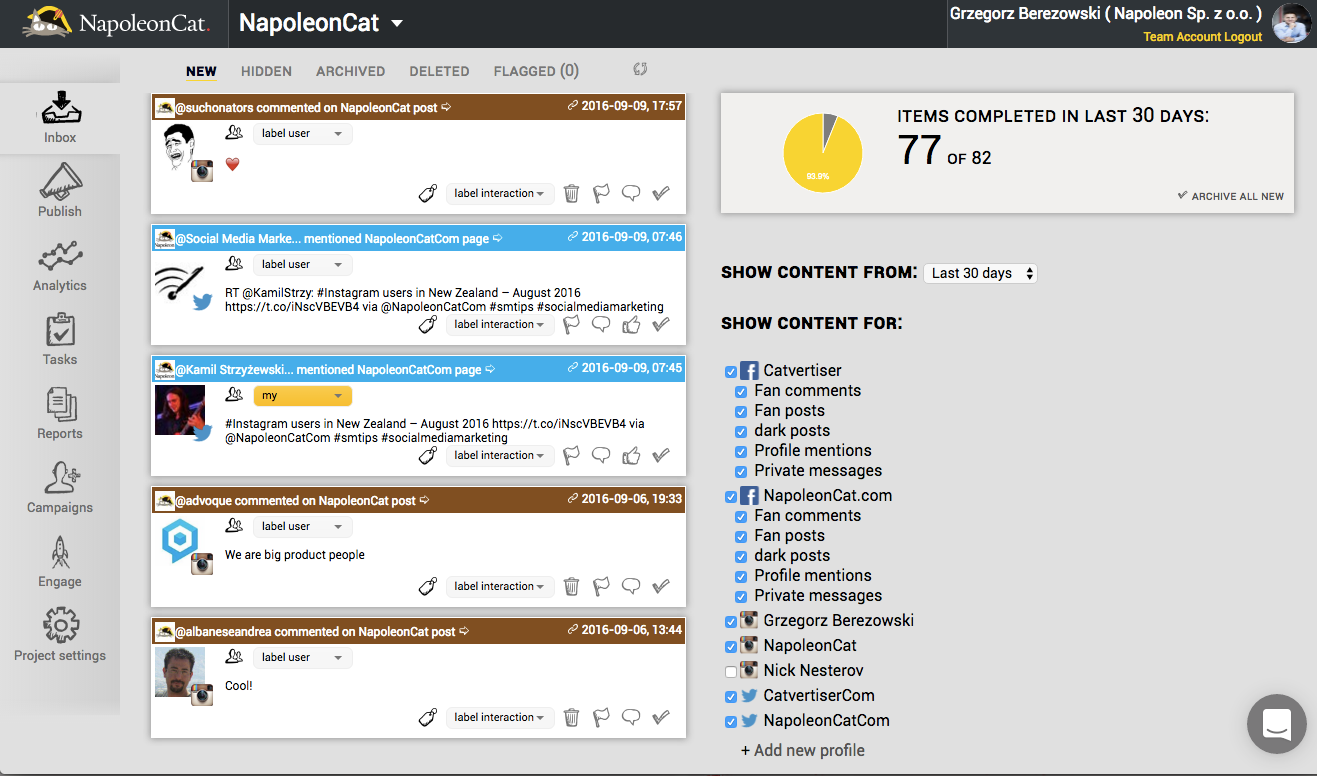Toggle Catvertiser Fan comments checkbox
The width and height of the screenshot is (1317, 776).
point(741,392)
